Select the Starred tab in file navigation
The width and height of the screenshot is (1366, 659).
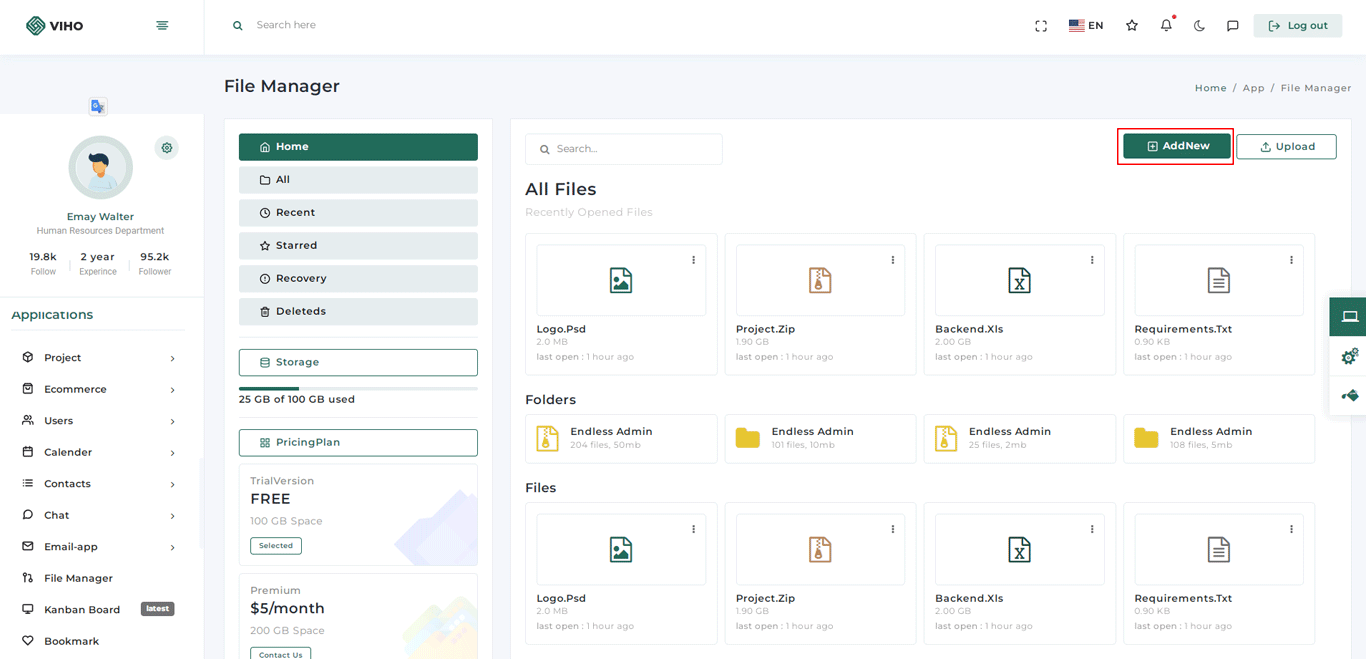pyautogui.click(x=358, y=246)
